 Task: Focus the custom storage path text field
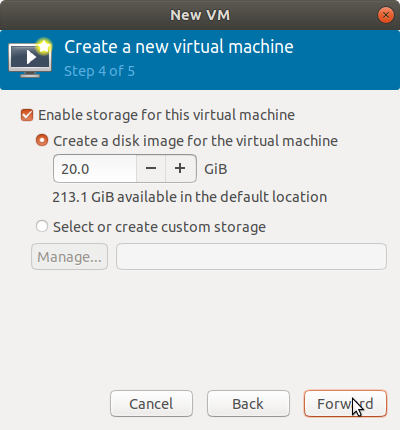click(x=251, y=257)
